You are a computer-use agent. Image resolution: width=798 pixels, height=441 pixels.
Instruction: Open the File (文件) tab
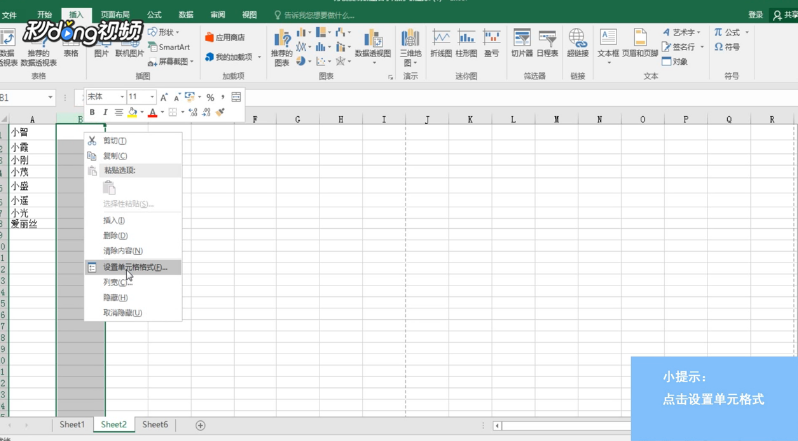(x=9, y=15)
